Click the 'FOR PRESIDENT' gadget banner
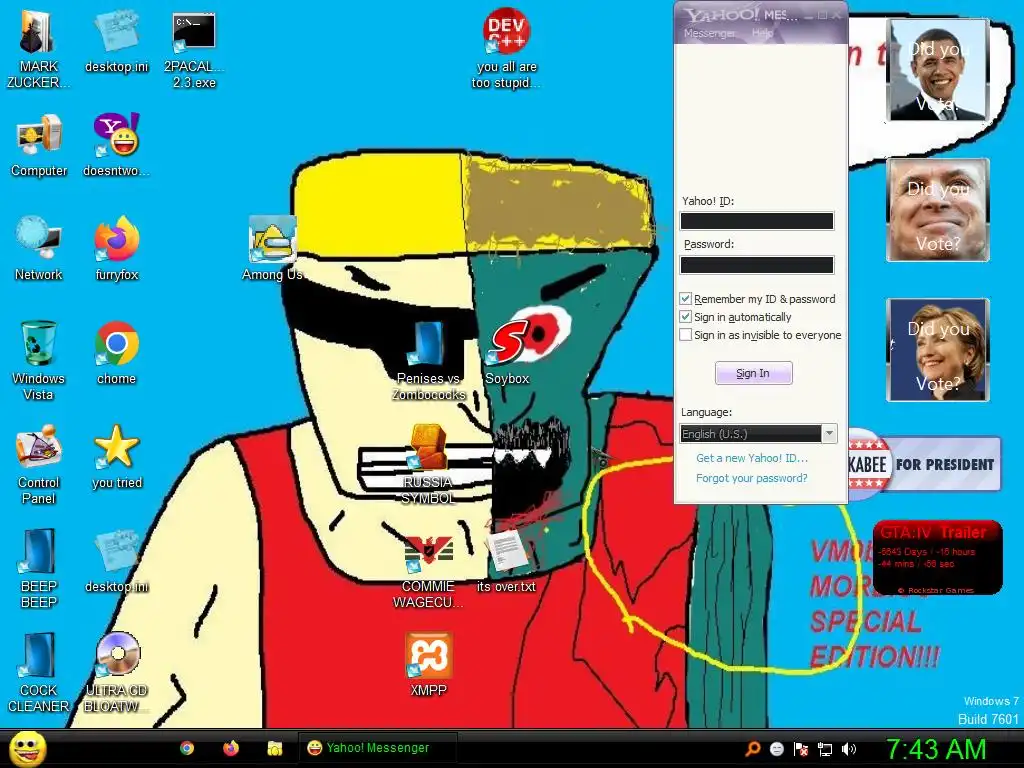The width and height of the screenshot is (1024, 768). (x=925, y=464)
